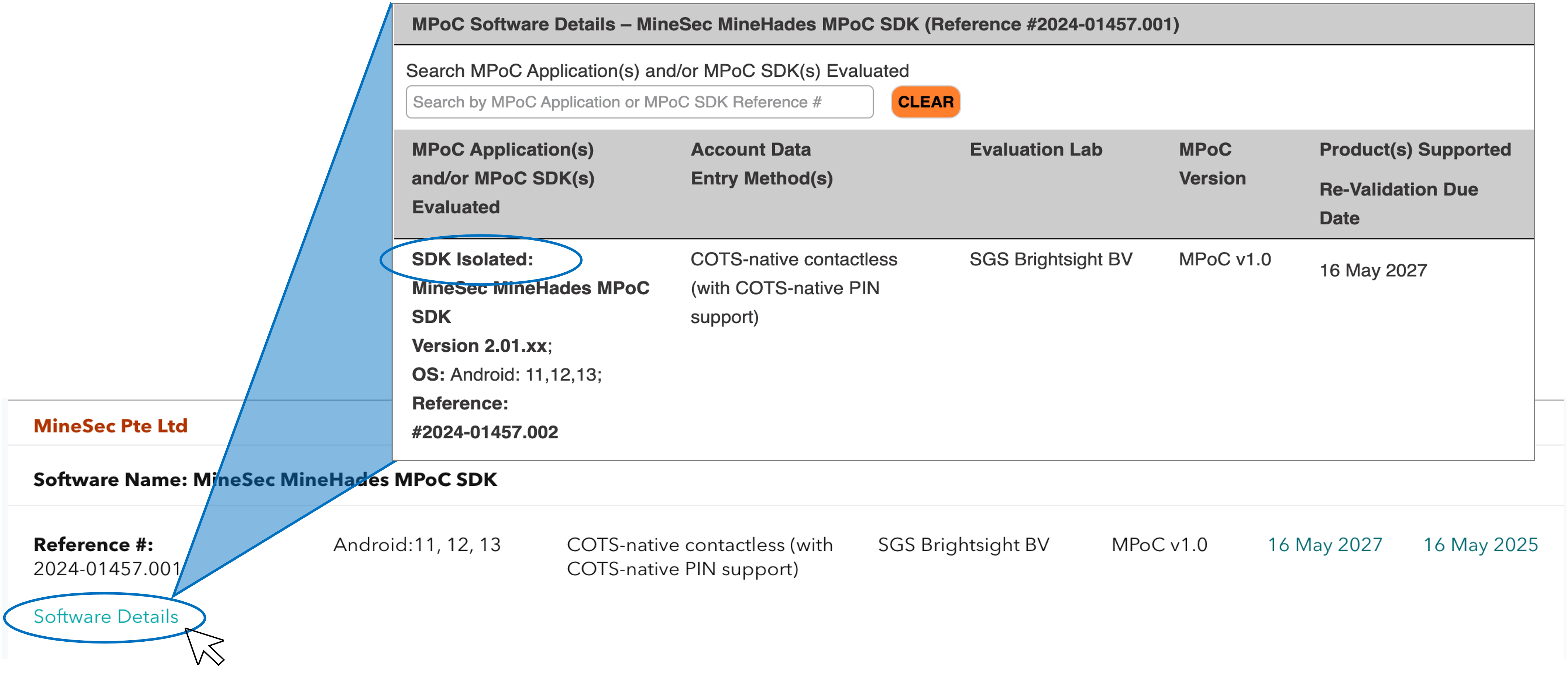This screenshot has width=1568, height=681.
Task: Click 'Search MPoC Application(s)' label above search field
Action: (657, 71)
